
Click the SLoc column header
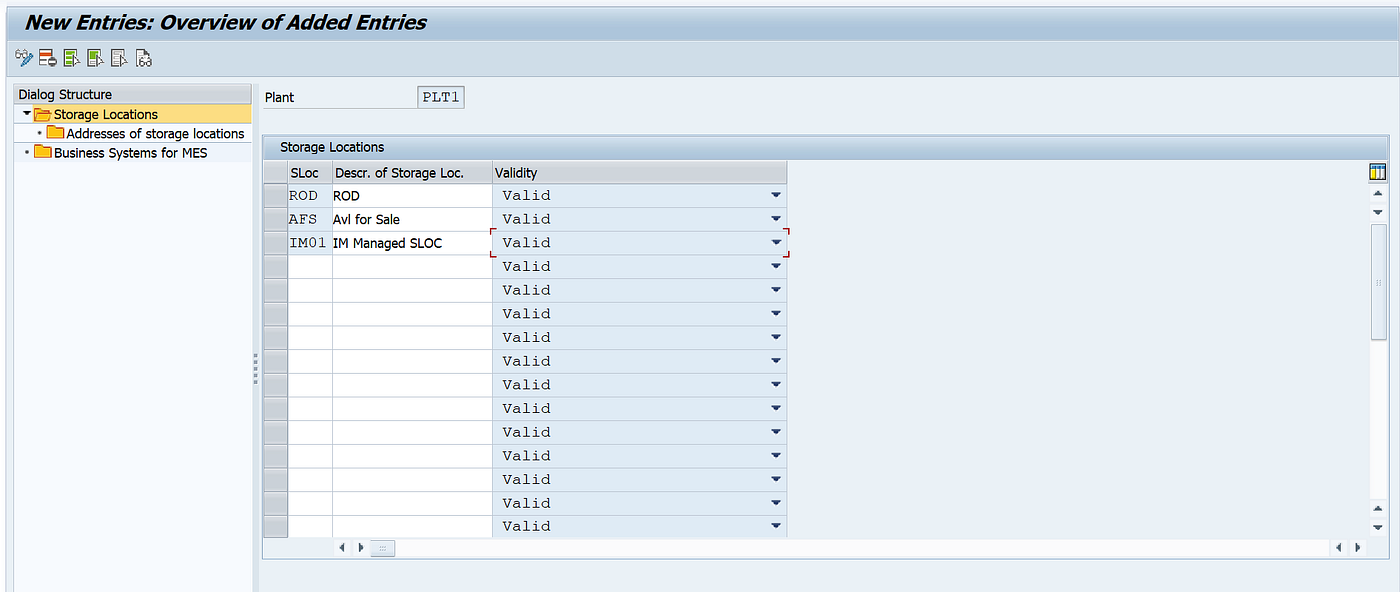[x=310, y=172]
